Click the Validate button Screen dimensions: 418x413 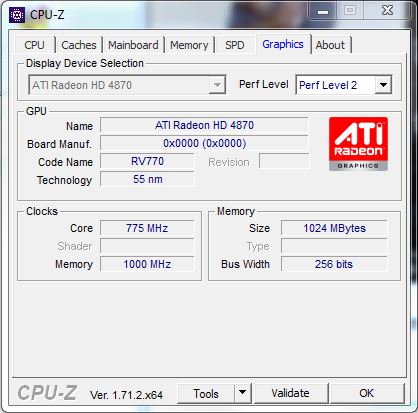pyautogui.click(x=290, y=393)
